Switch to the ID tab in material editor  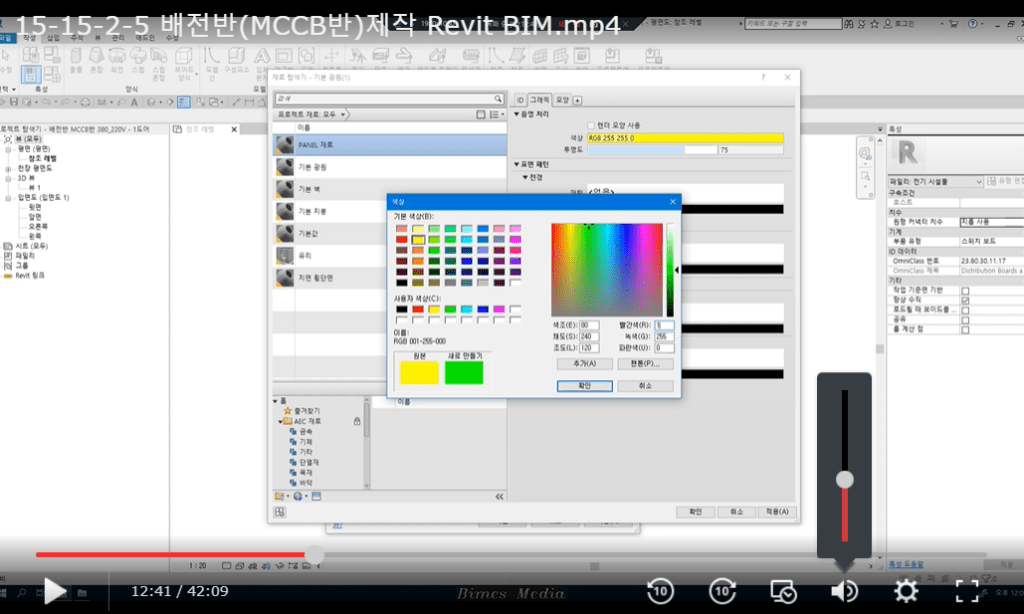pyautogui.click(x=520, y=100)
